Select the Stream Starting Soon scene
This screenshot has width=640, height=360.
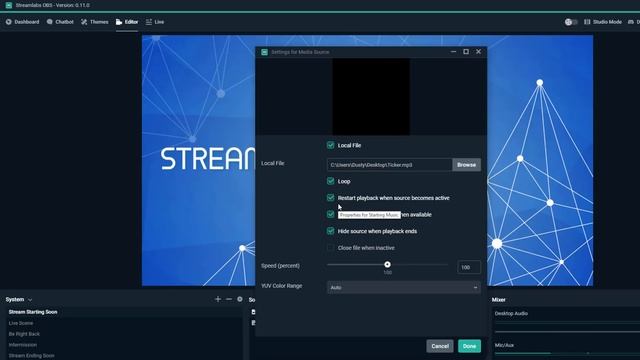124,312
